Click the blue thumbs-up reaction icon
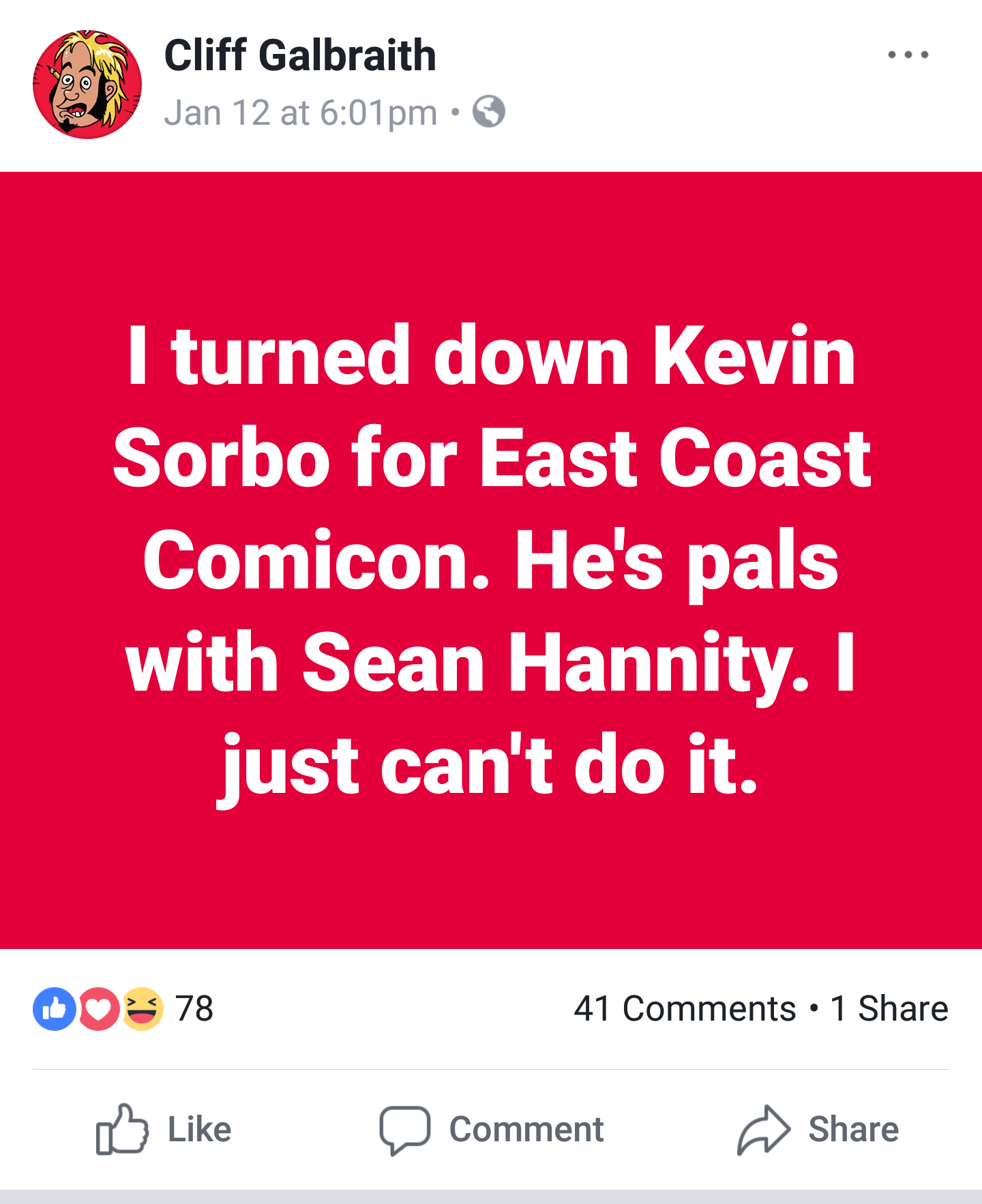The image size is (982, 1204). (x=54, y=1008)
